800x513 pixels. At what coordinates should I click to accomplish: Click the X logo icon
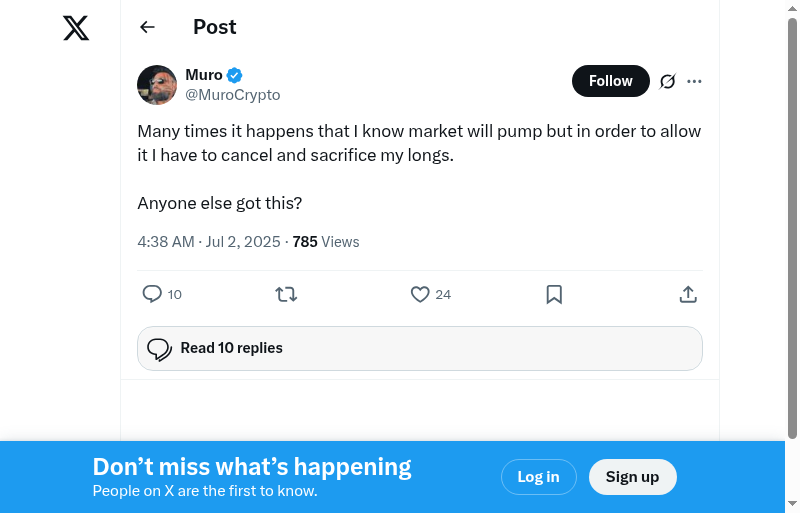(76, 28)
